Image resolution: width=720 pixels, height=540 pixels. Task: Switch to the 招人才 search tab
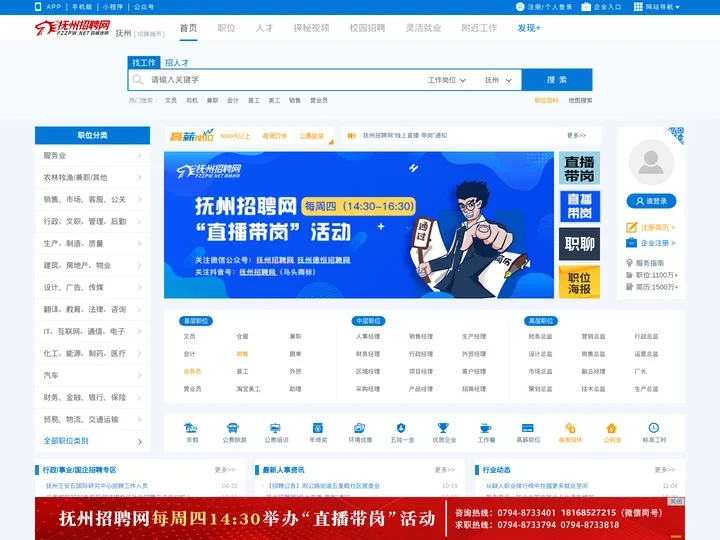[x=177, y=62]
